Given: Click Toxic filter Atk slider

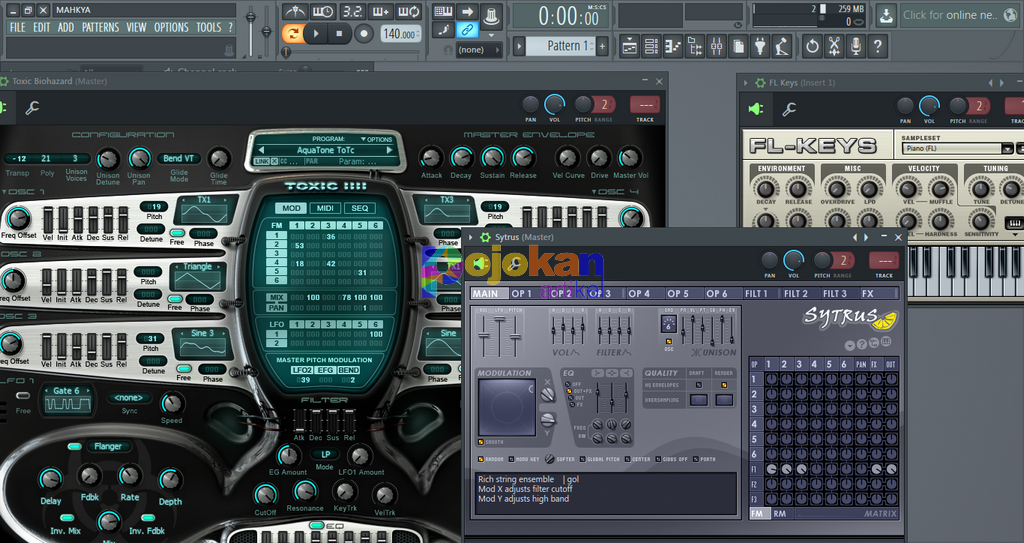Looking at the screenshot, I should click(299, 421).
